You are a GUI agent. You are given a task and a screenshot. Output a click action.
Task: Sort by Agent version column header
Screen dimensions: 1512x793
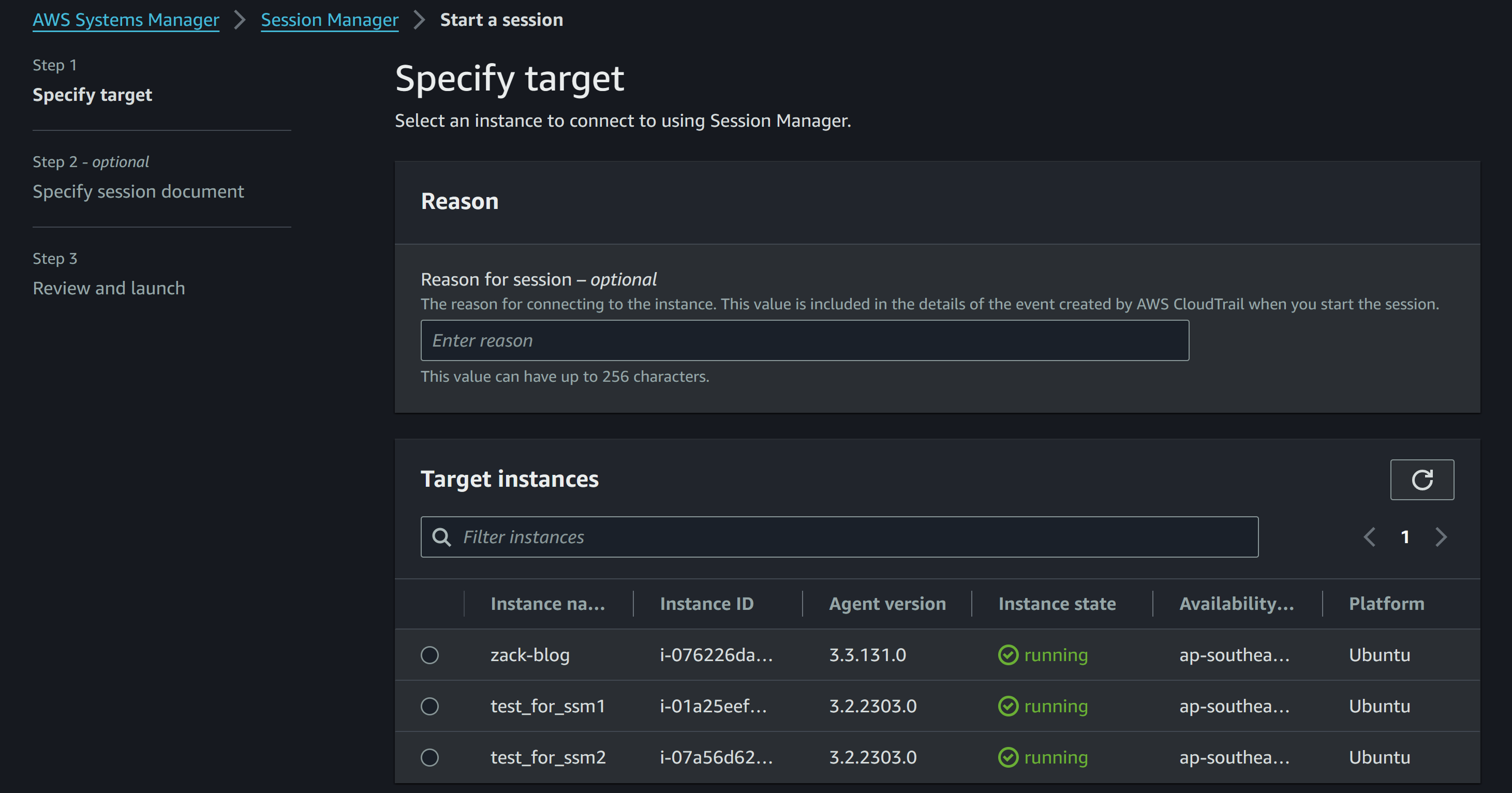point(887,604)
